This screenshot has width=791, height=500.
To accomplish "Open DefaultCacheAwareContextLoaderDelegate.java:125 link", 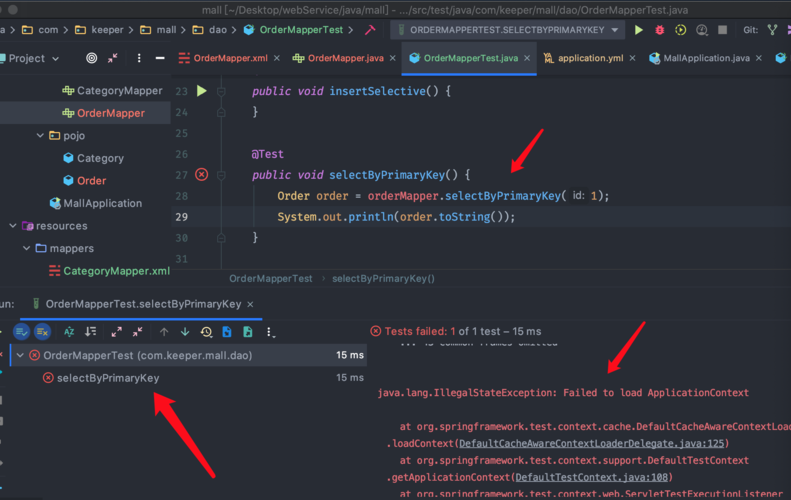I will [591, 443].
